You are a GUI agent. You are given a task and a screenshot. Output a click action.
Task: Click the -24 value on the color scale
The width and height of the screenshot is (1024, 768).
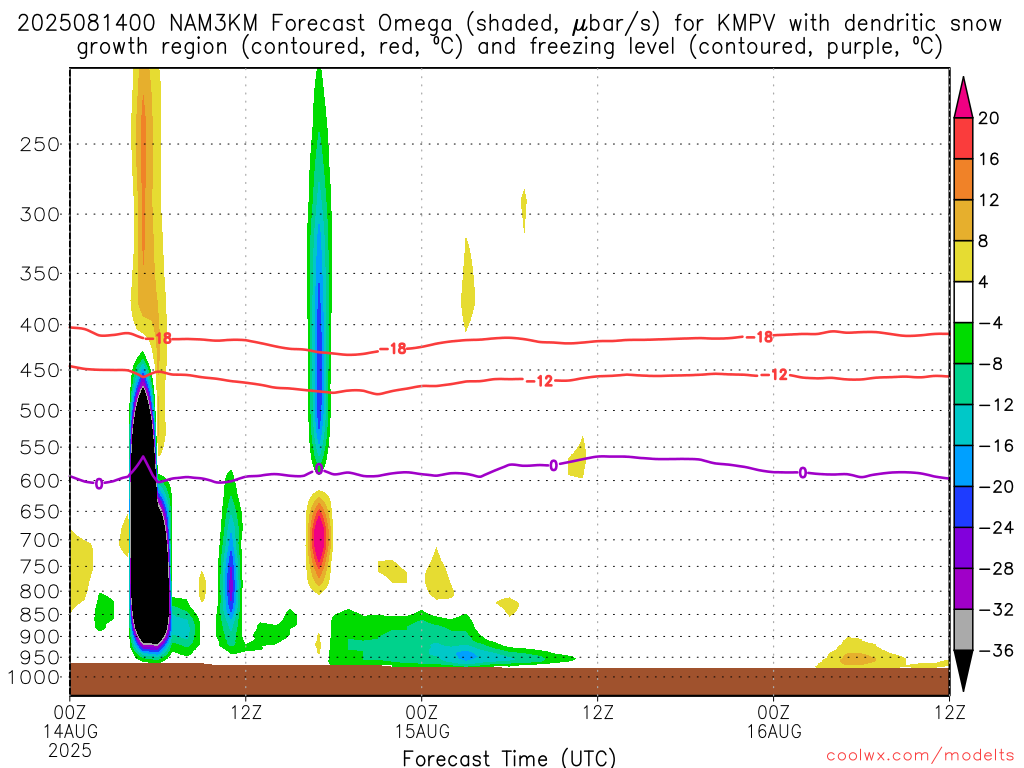coord(996,528)
